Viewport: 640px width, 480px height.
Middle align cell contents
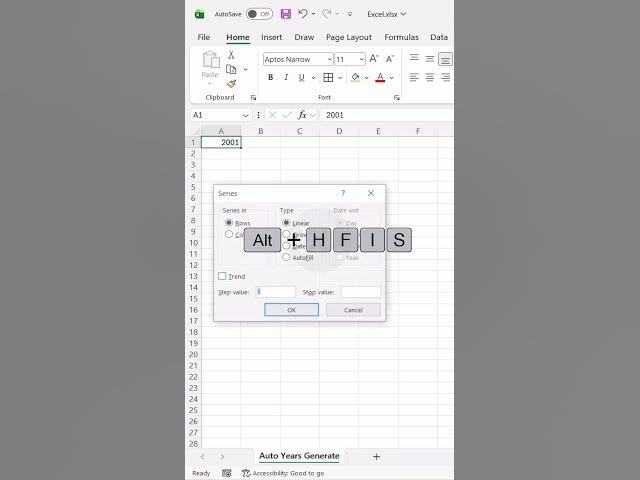(429, 59)
